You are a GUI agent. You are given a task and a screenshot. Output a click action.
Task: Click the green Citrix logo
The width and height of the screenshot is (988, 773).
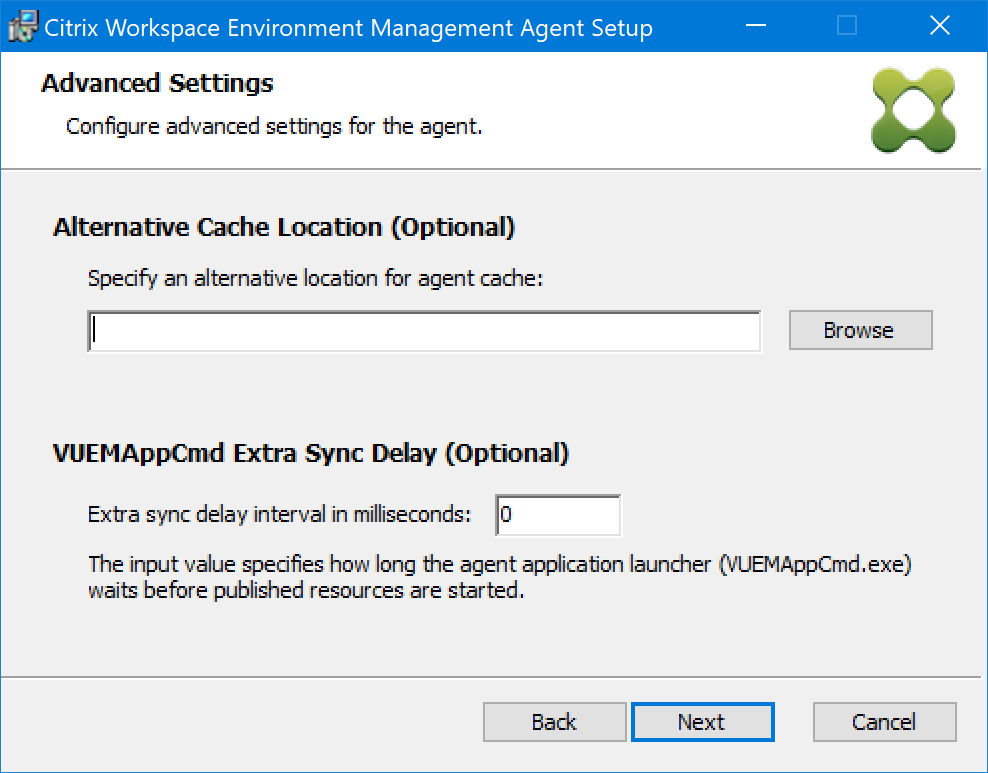click(913, 111)
